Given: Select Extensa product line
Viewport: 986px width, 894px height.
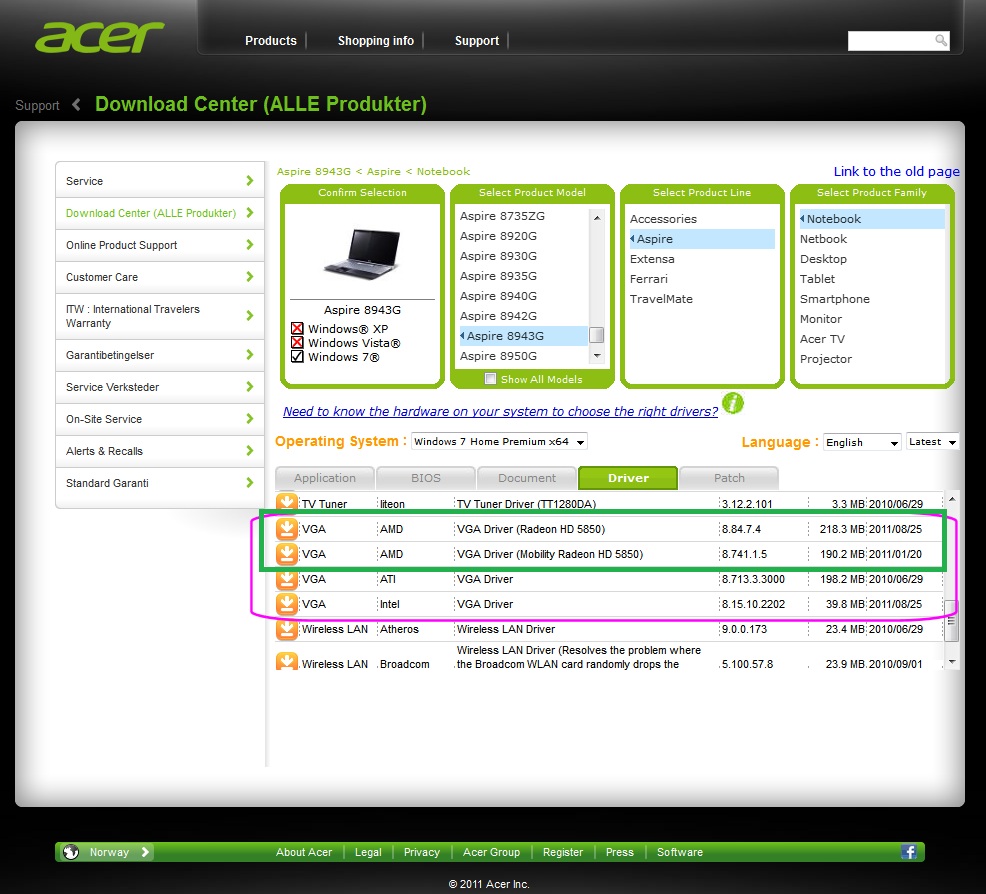Looking at the screenshot, I should click(x=652, y=259).
